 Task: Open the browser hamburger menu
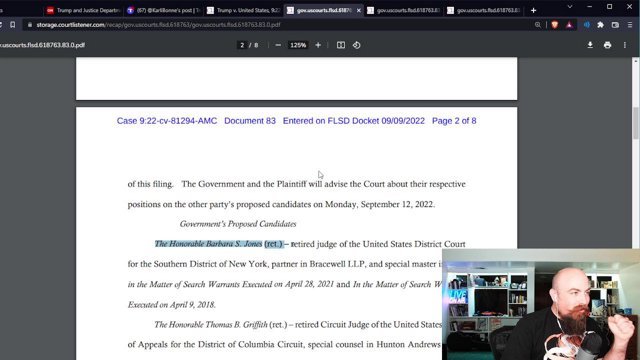click(x=630, y=25)
